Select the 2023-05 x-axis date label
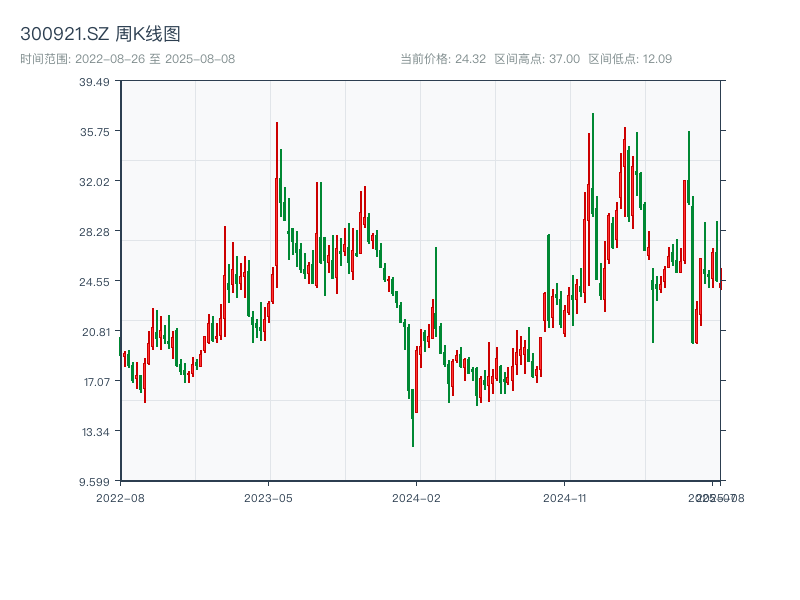This screenshot has width=800, height=600. click(268, 497)
